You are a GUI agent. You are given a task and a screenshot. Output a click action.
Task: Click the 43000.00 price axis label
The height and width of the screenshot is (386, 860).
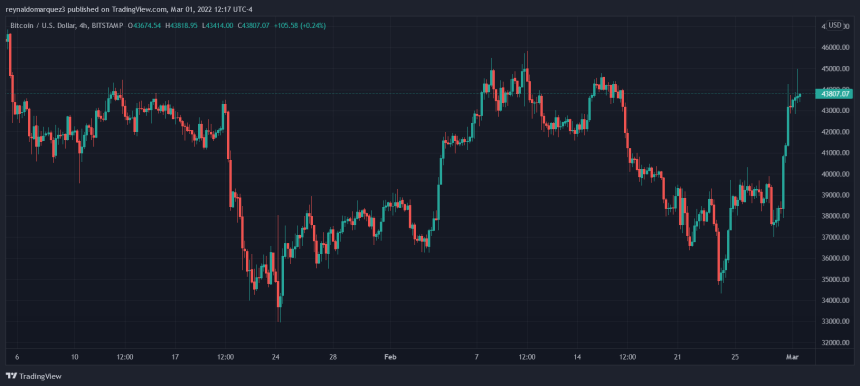(x=836, y=111)
